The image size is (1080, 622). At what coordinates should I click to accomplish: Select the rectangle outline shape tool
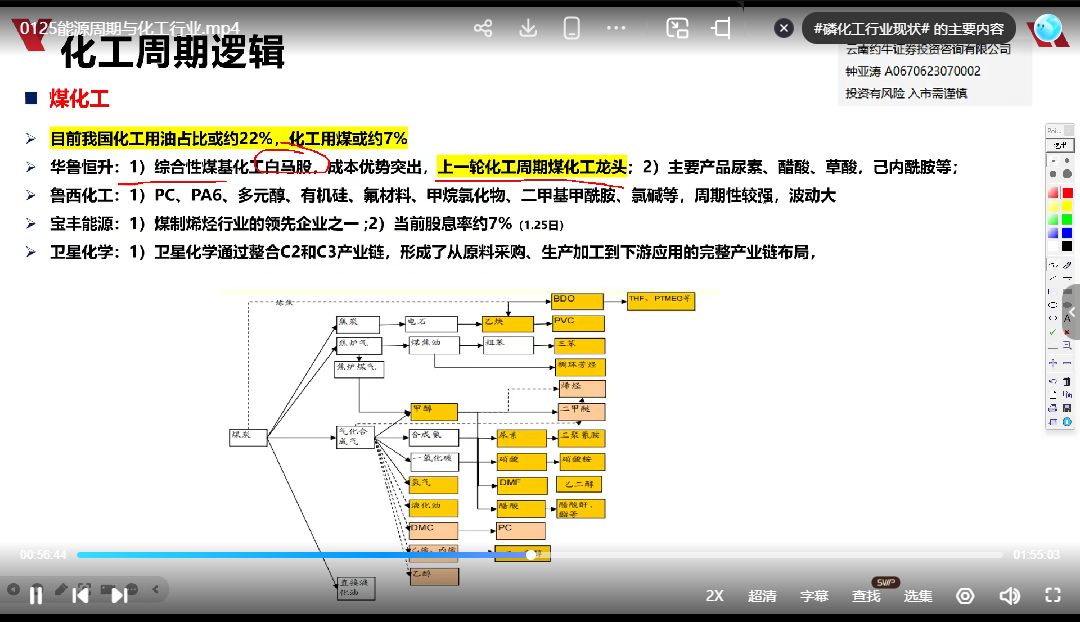1052,291
